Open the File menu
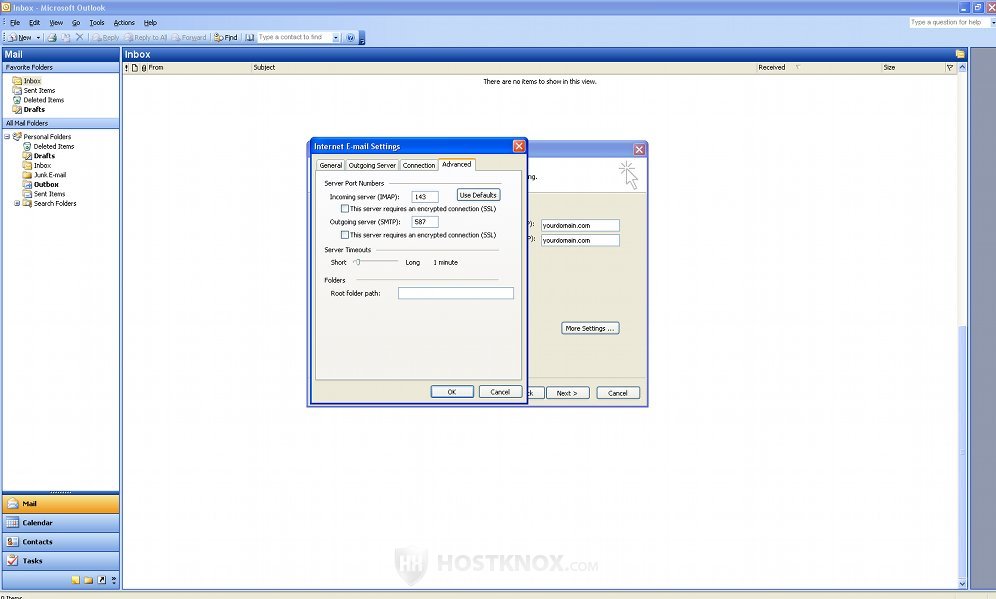The height and width of the screenshot is (599, 996). click(x=15, y=22)
